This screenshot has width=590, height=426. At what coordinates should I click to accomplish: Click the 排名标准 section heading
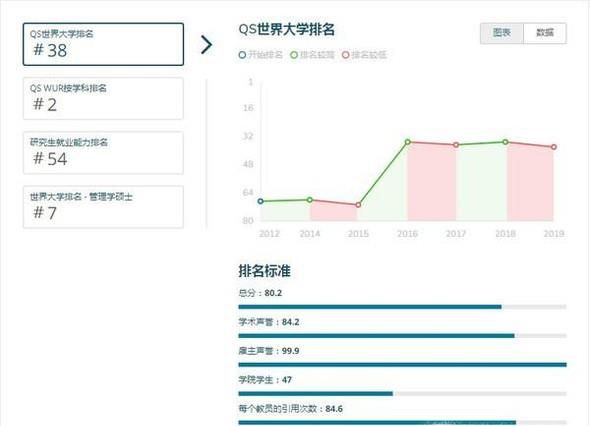tap(264, 271)
